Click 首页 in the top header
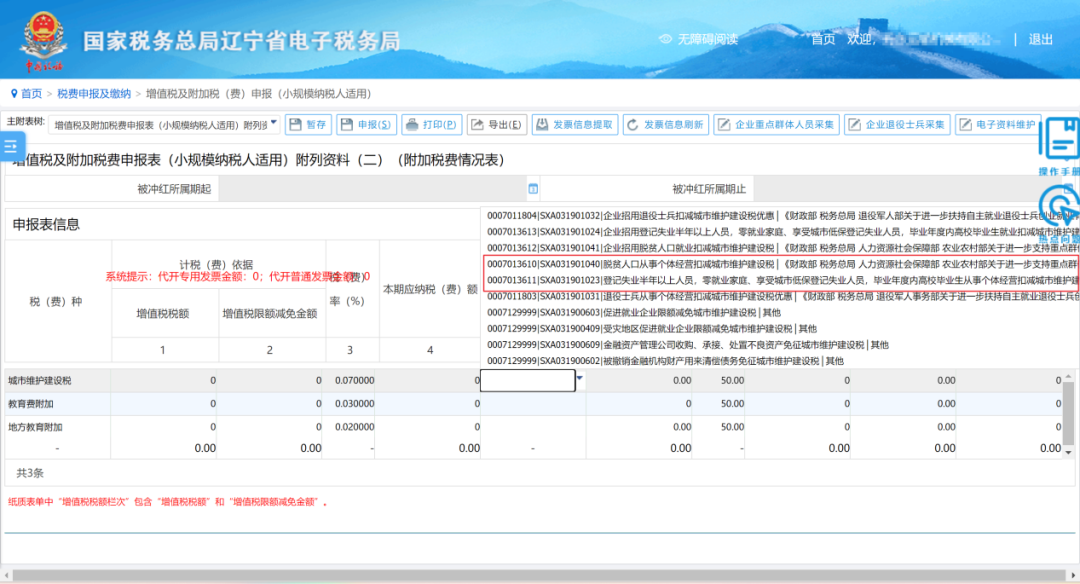1080x584 pixels. [823, 39]
